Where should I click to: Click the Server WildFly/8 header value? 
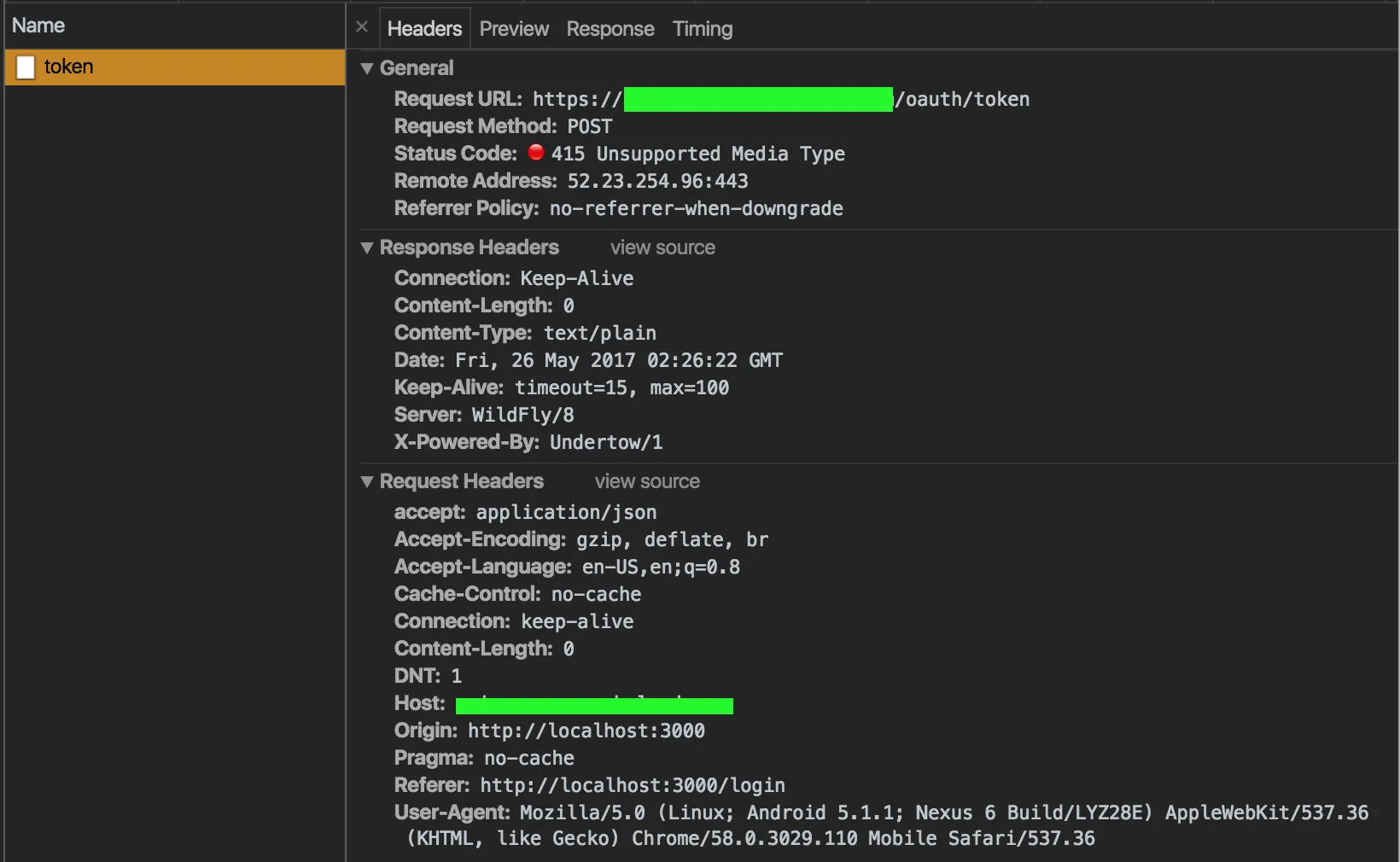click(522, 415)
